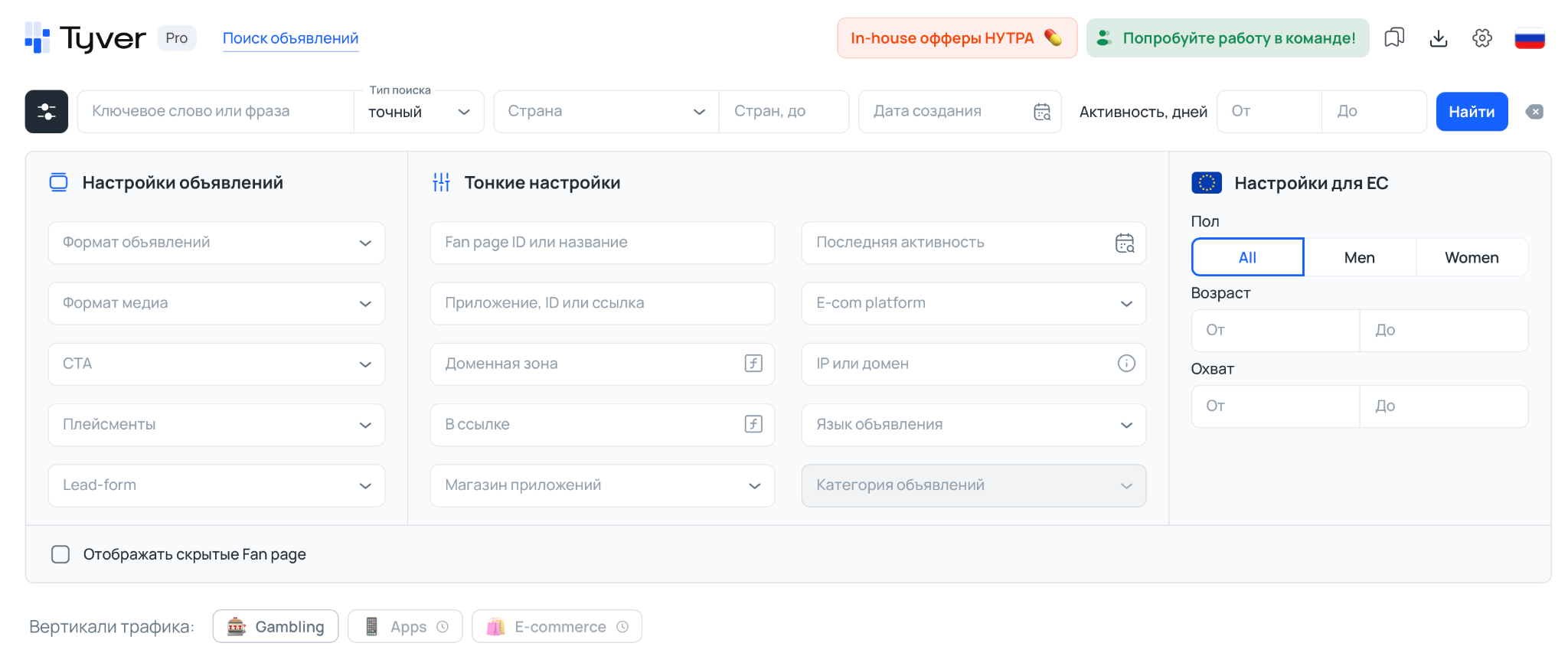Click the download icon in header

1439,38
